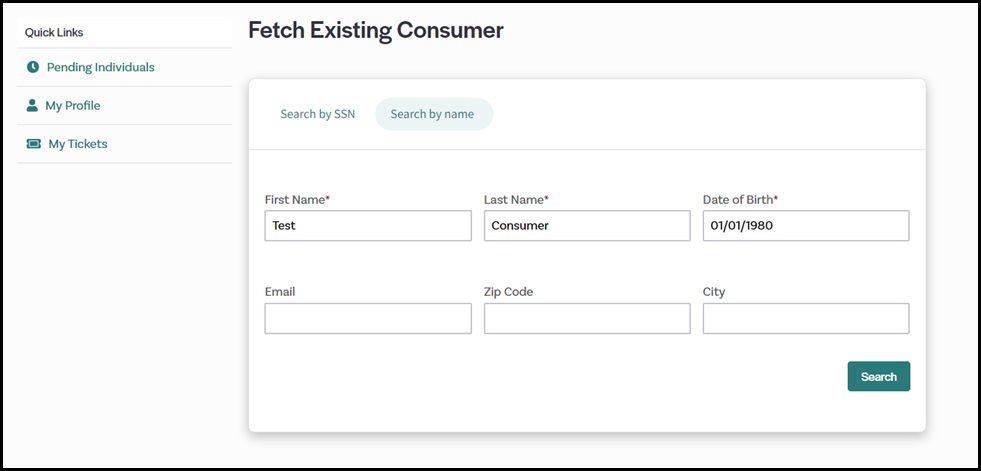Image resolution: width=981 pixels, height=471 pixels.
Task: Go to the My Profile link
Action: (73, 105)
